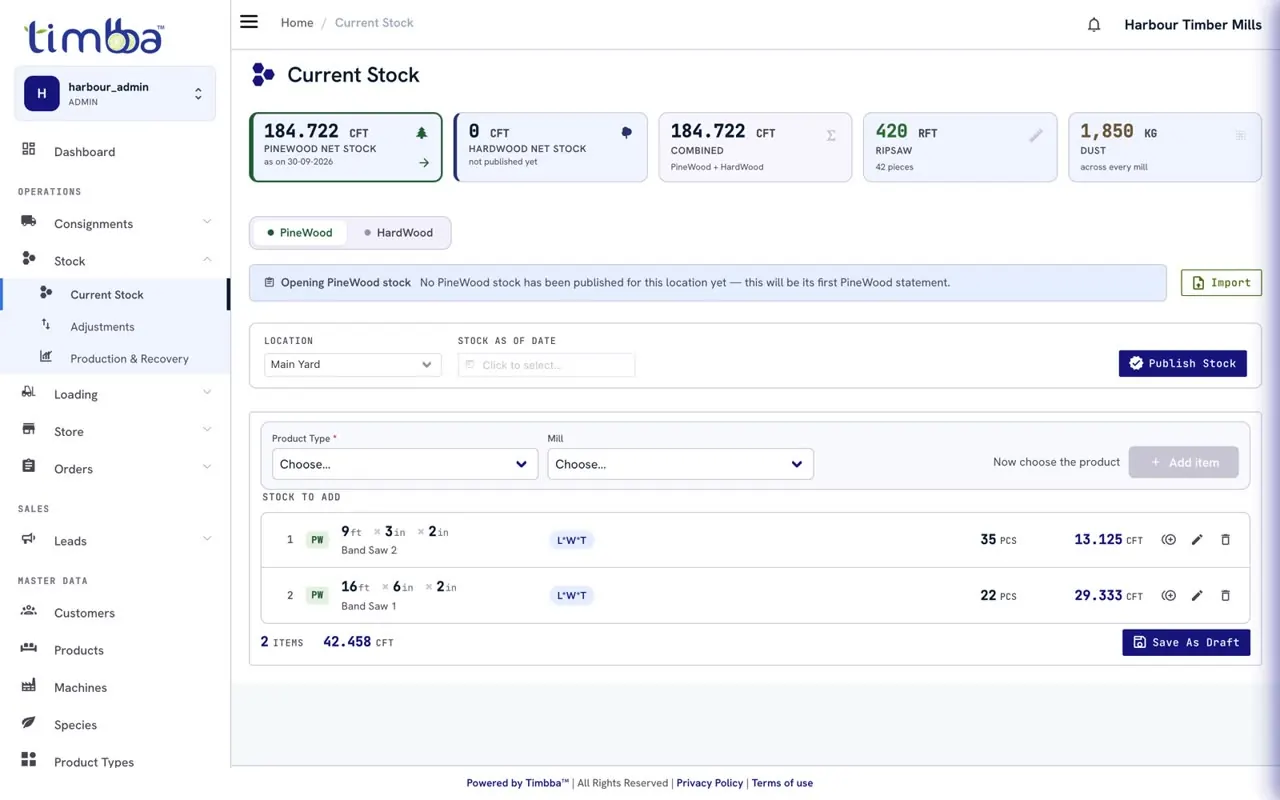
Task: Open the Terms of use link
Action: pyautogui.click(x=782, y=783)
